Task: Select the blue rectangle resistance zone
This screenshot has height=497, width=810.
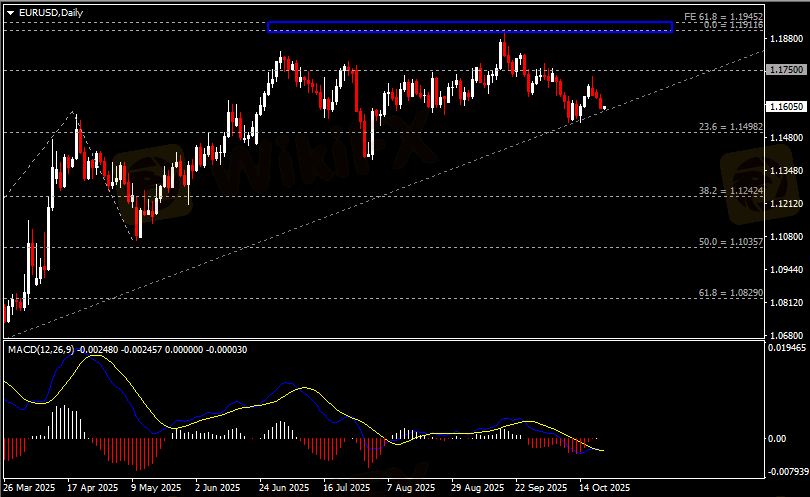Action: point(470,27)
